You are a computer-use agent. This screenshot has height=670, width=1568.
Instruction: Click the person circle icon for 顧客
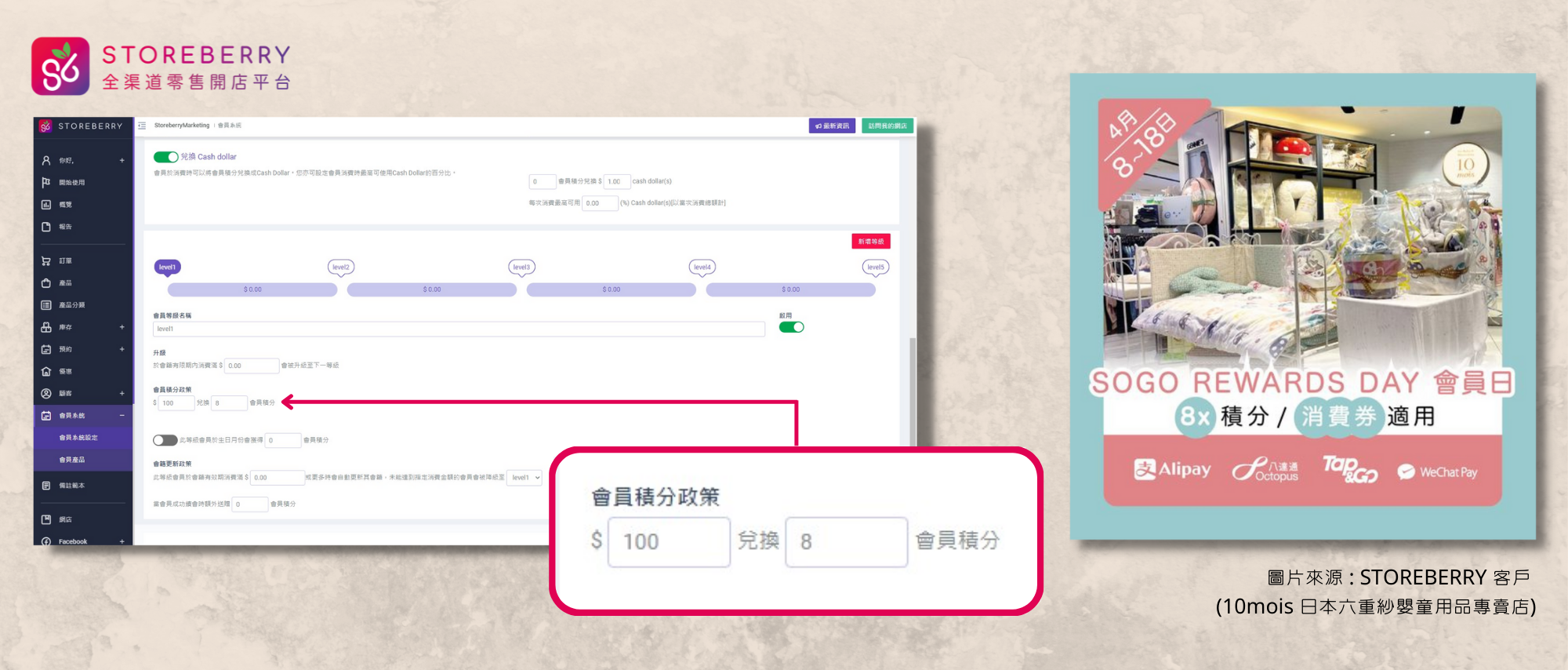point(46,393)
